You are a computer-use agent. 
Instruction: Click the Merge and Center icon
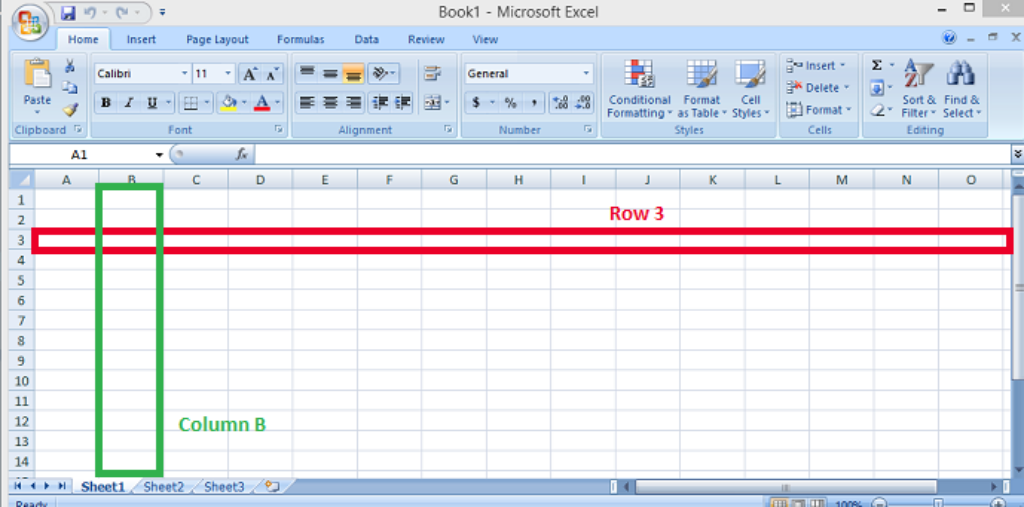432,102
